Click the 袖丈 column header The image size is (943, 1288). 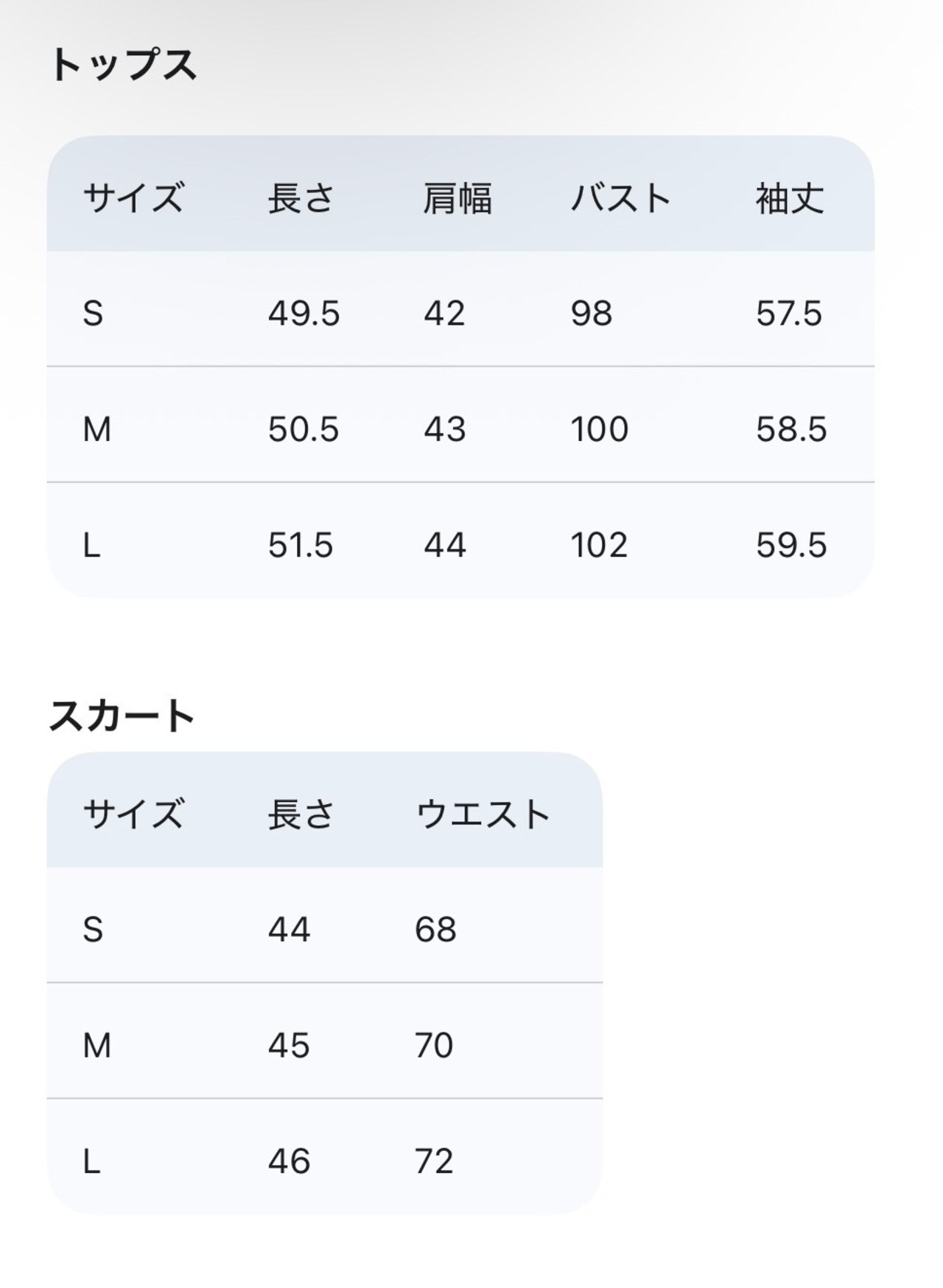coord(789,199)
